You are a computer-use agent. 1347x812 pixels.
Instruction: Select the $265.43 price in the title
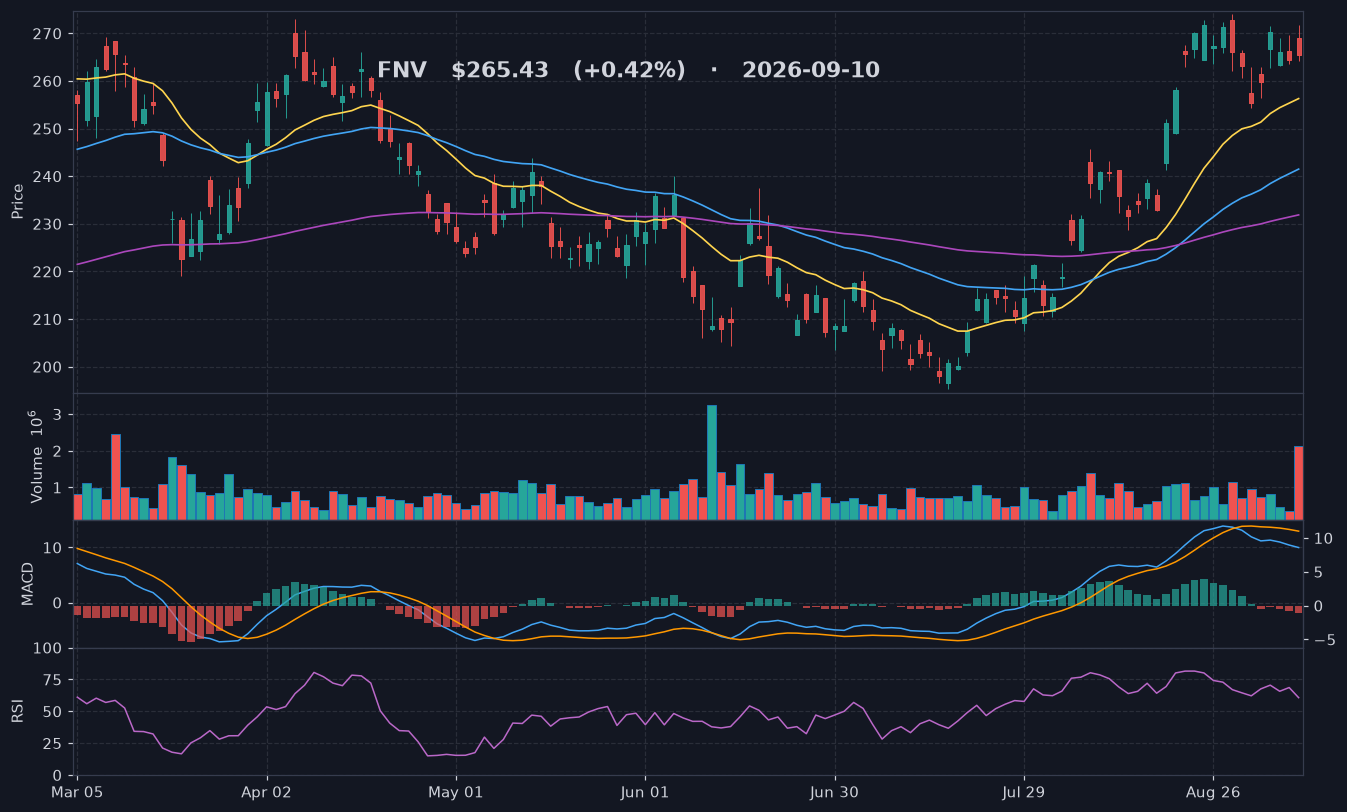(x=500, y=70)
